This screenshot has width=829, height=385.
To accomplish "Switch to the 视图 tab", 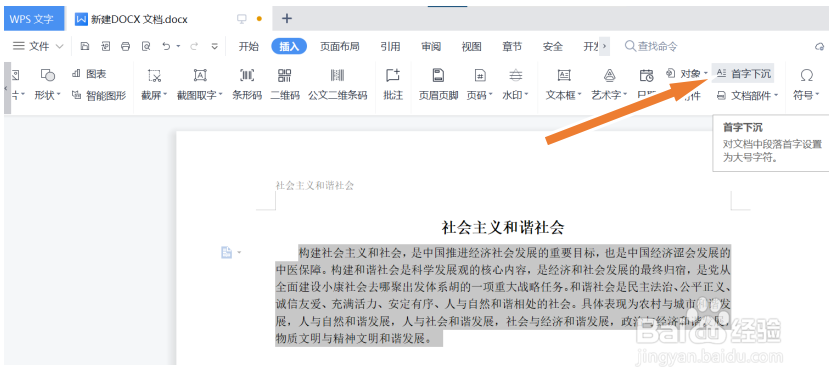I will click(472, 47).
